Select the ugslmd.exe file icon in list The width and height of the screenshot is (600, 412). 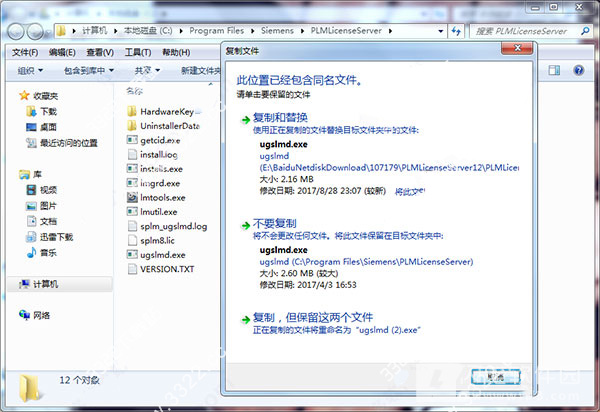coord(132,254)
